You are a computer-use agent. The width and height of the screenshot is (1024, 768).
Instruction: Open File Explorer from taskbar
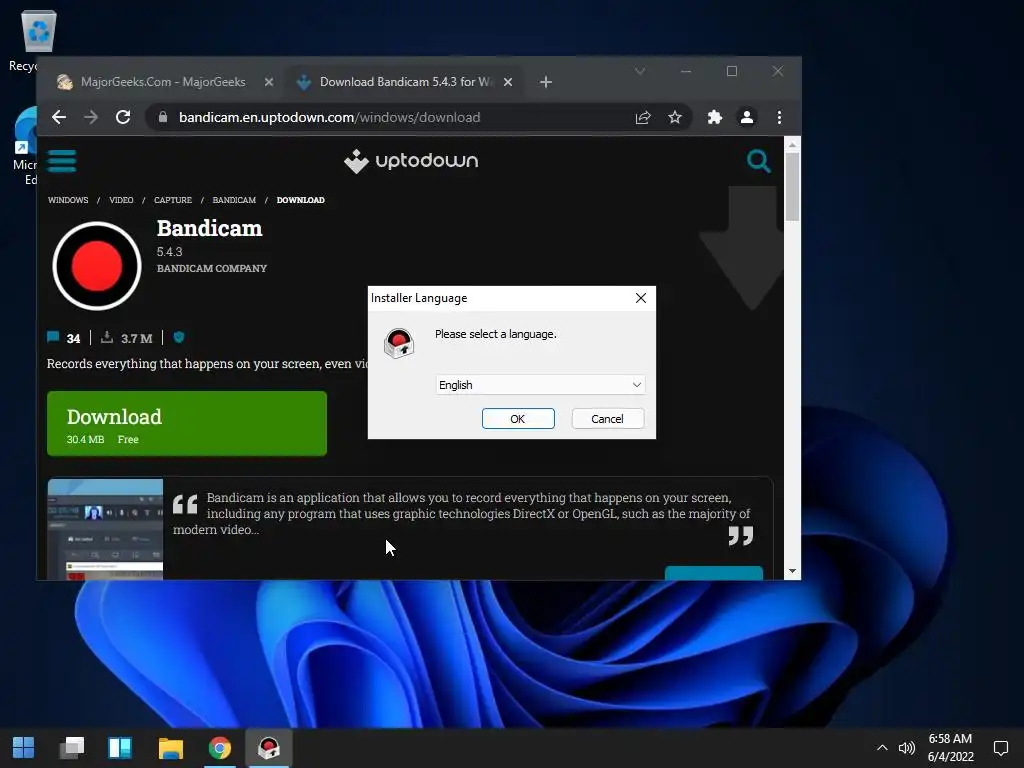tap(170, 747)
